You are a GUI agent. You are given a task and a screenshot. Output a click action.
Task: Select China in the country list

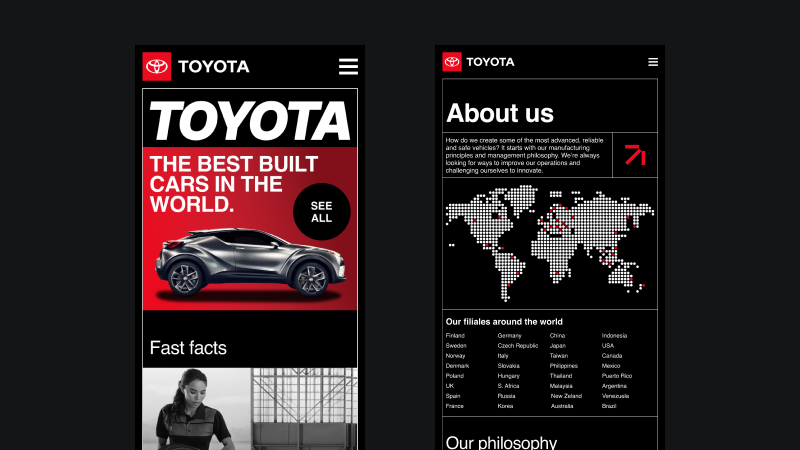[x=557, y=336]
